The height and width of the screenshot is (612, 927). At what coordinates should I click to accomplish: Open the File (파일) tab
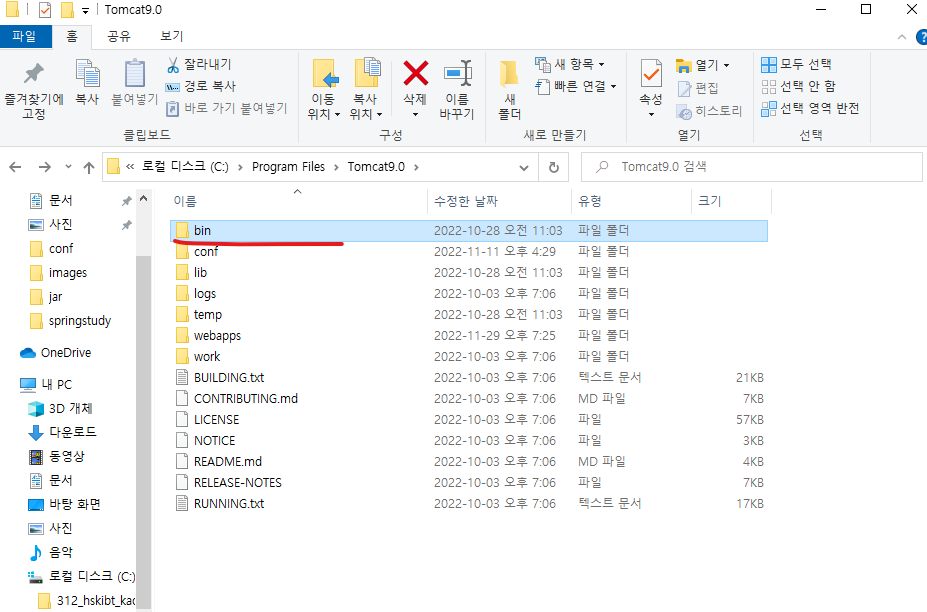click(25, 37)
